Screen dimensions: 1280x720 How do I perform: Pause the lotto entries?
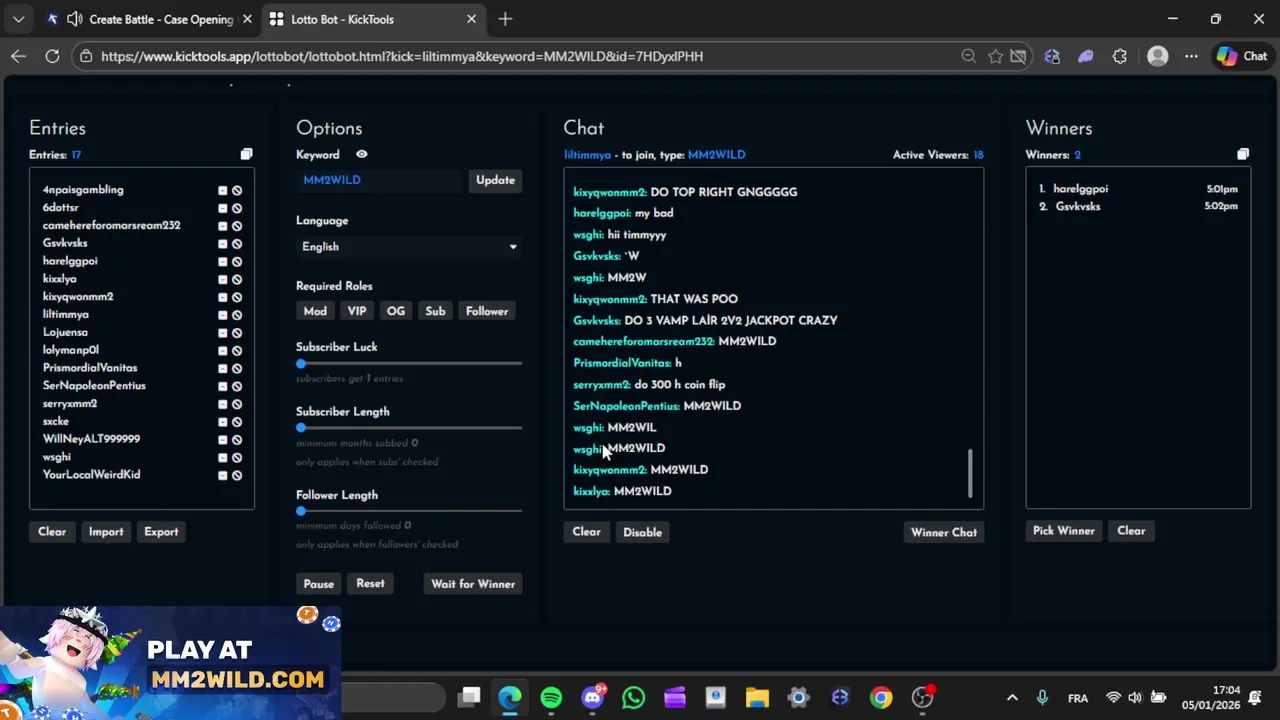pyautogui.click(x=318, y=584)
